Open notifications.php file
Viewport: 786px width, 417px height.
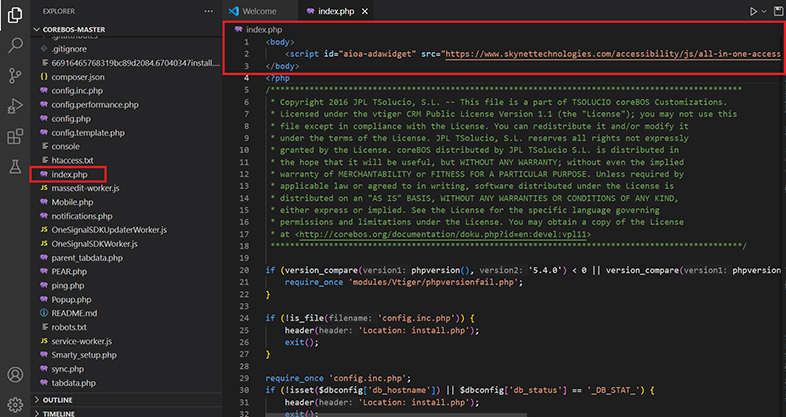82,216
